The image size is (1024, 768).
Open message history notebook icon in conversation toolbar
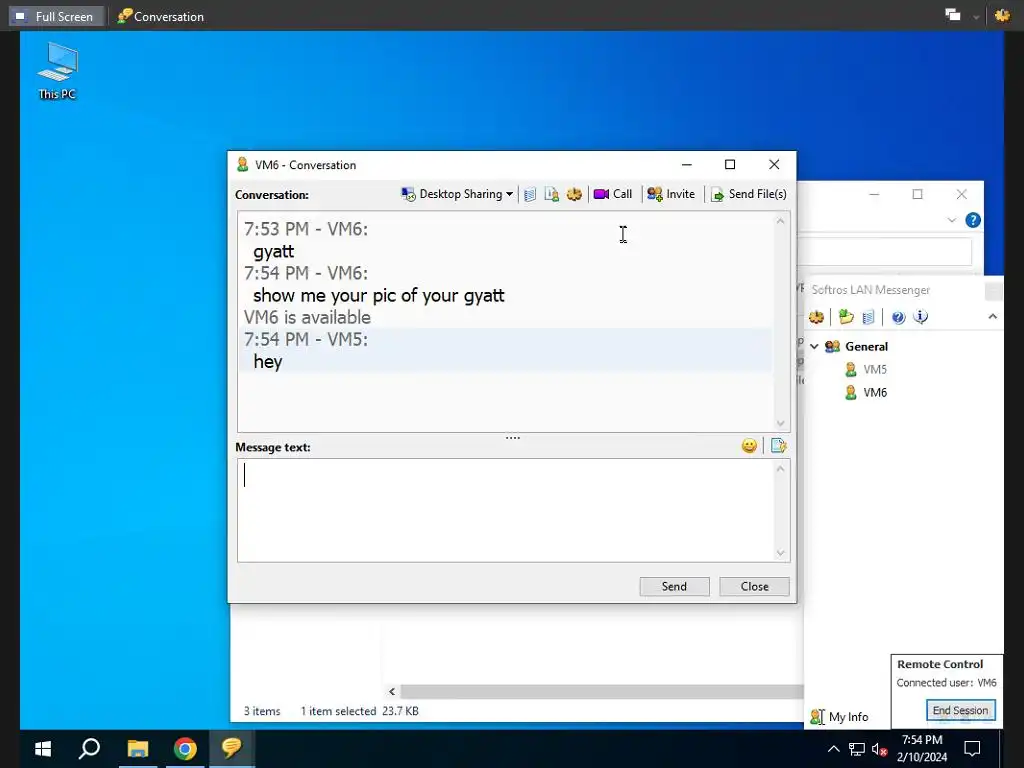click(530, 194)
